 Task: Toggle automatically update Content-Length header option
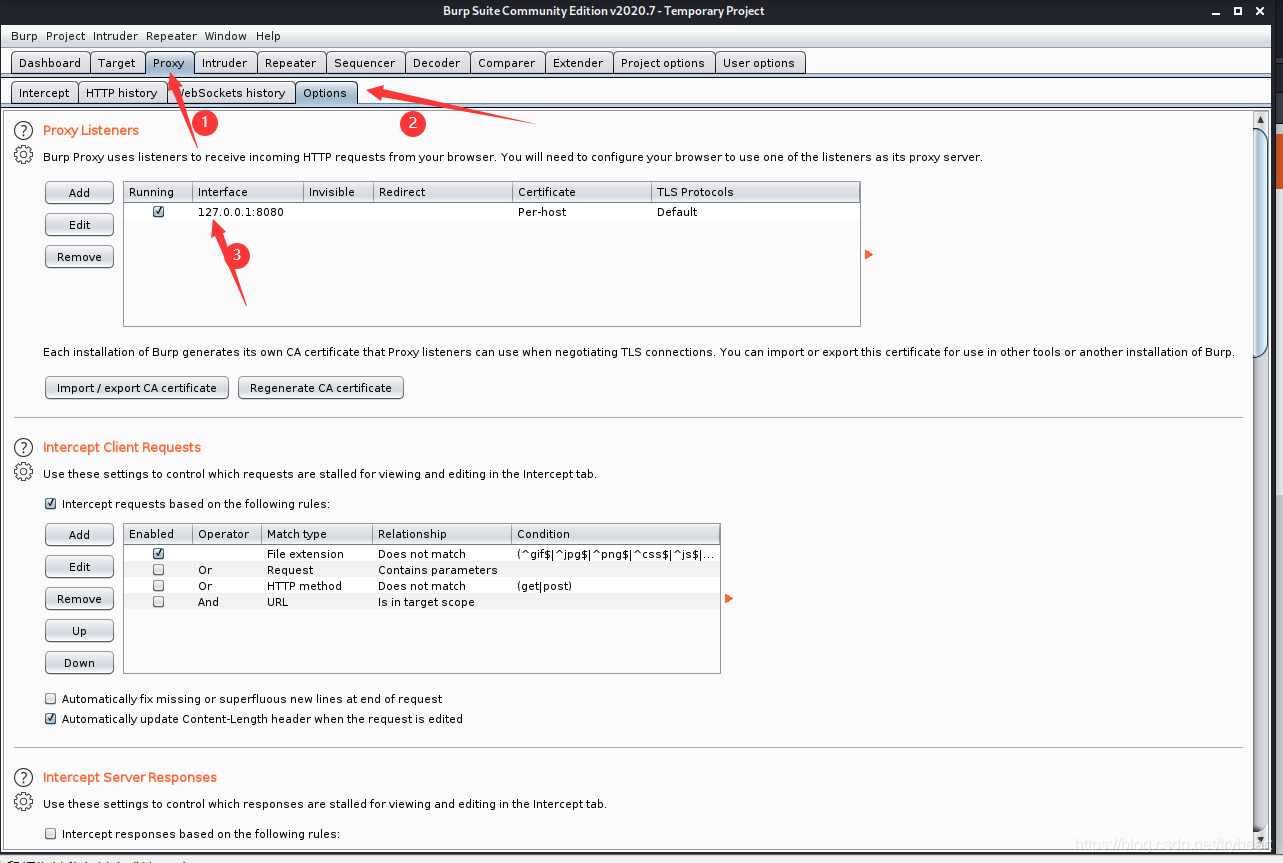pyautogui.click(x=51, y=719)
